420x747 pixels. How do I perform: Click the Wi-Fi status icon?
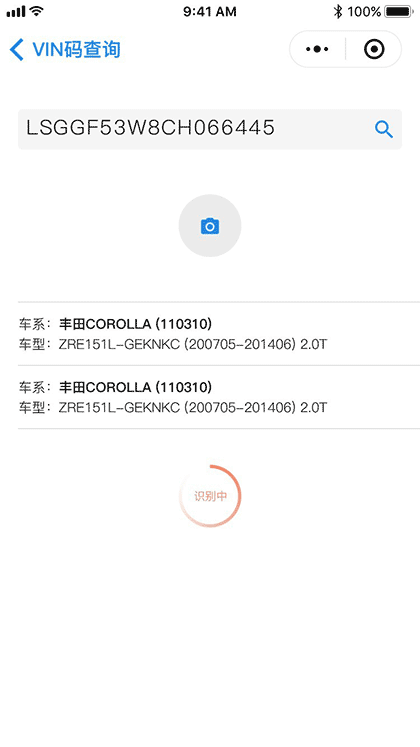click(x=37, y=11)
